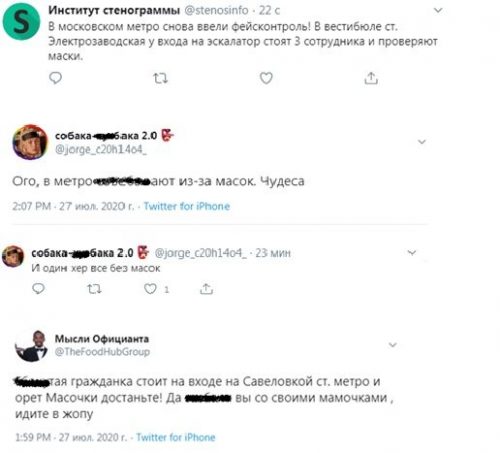
Task: Retweet the 'И один хер все без масок' tweet
Action: coord(94,289)
